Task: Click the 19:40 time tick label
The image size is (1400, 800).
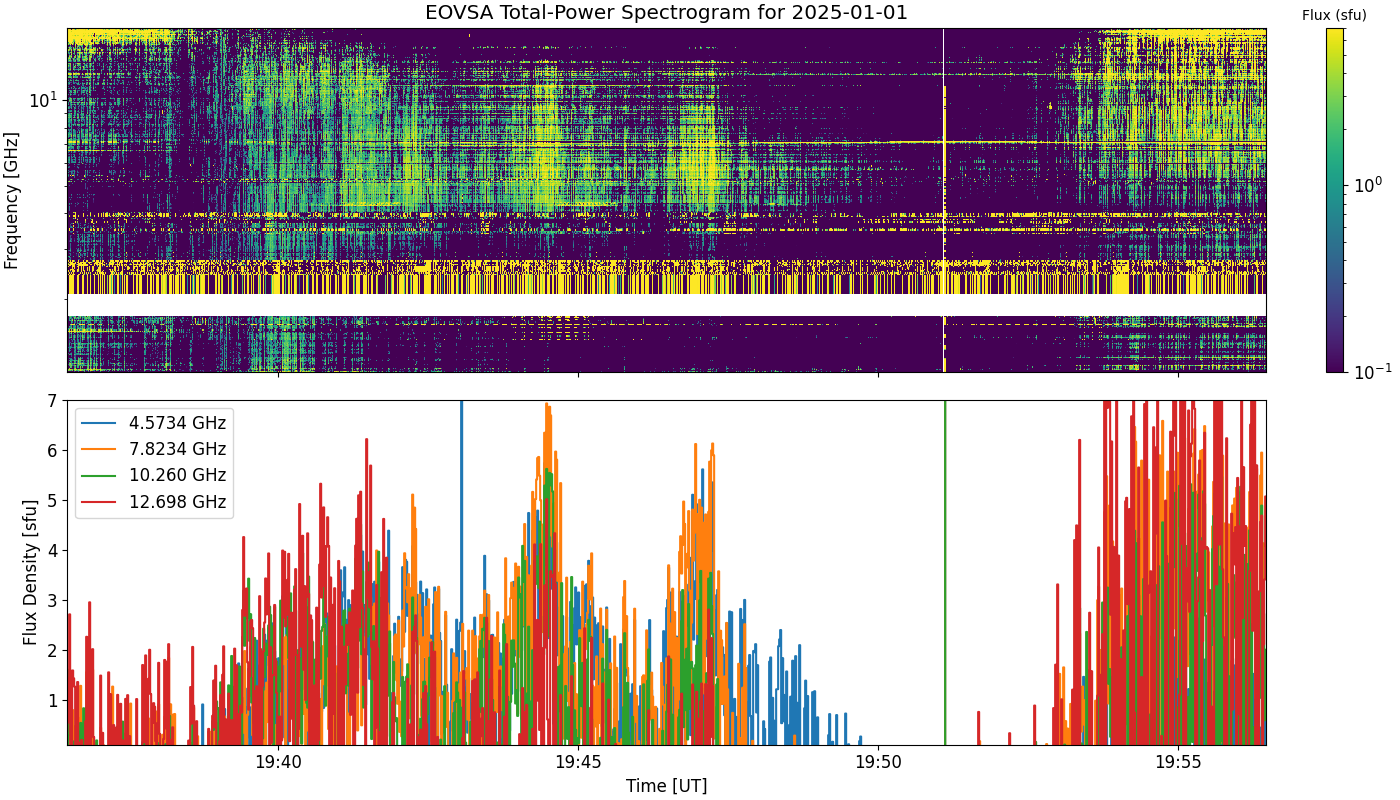Action: click(x=278, y=763)
